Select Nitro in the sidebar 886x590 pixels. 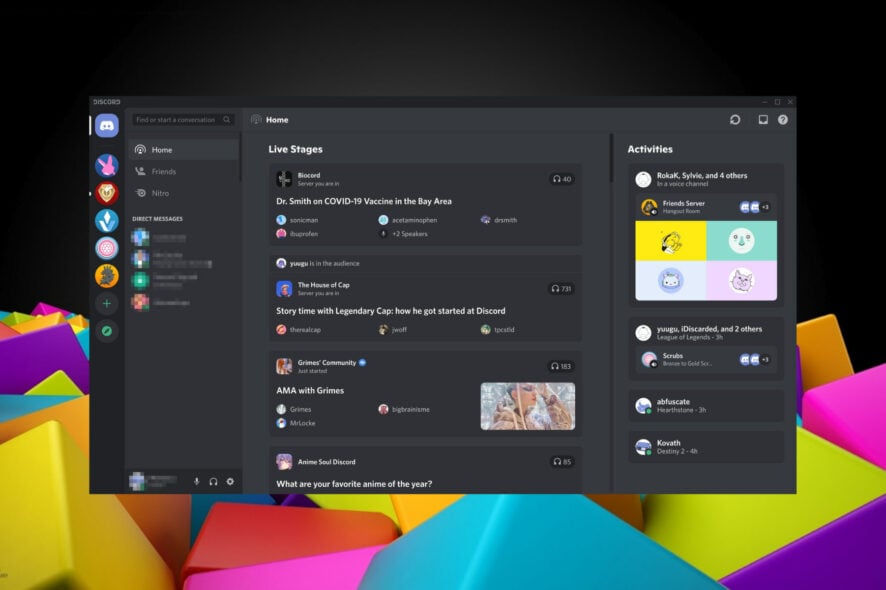click(x=184, y=193)
